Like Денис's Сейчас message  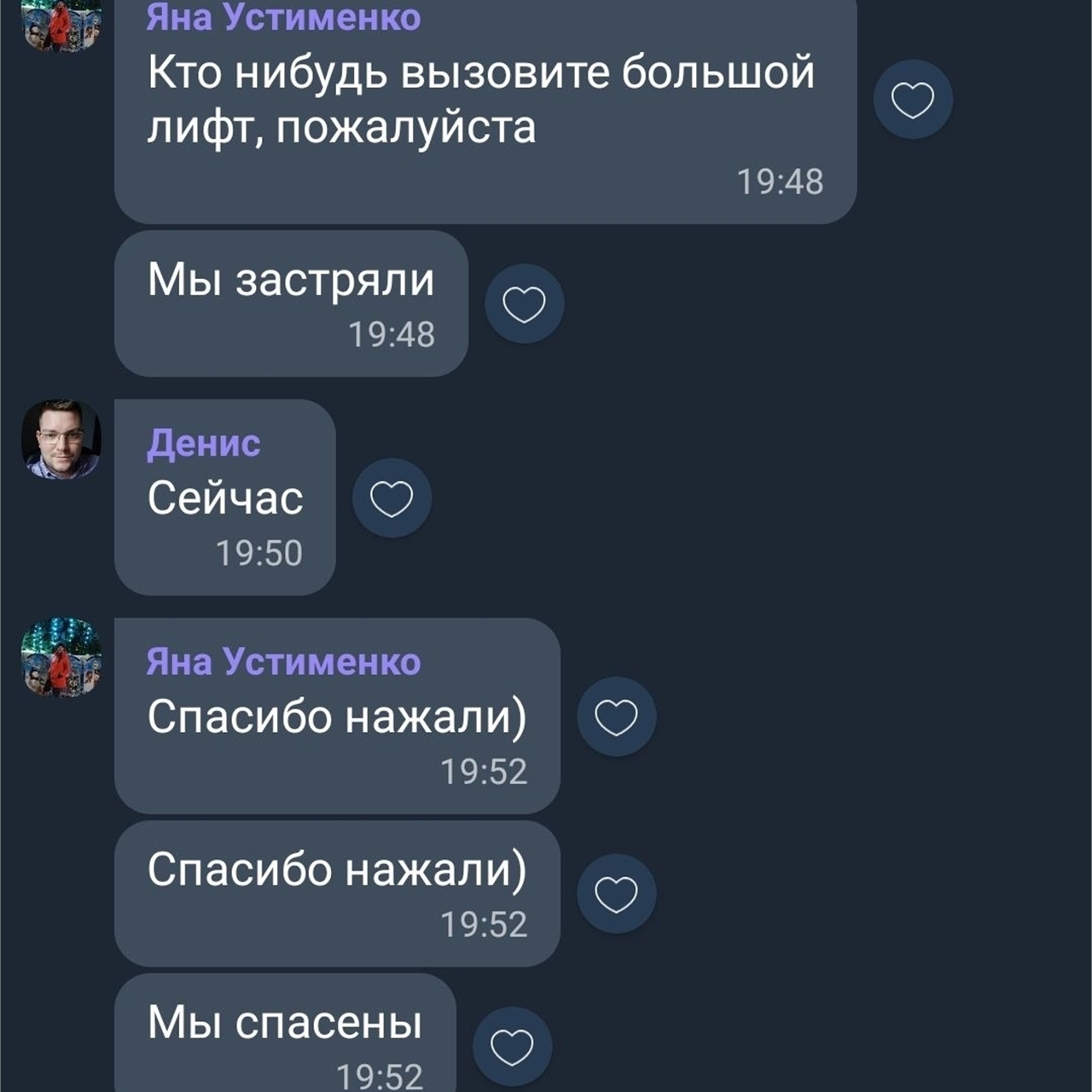tap(392, 498)
